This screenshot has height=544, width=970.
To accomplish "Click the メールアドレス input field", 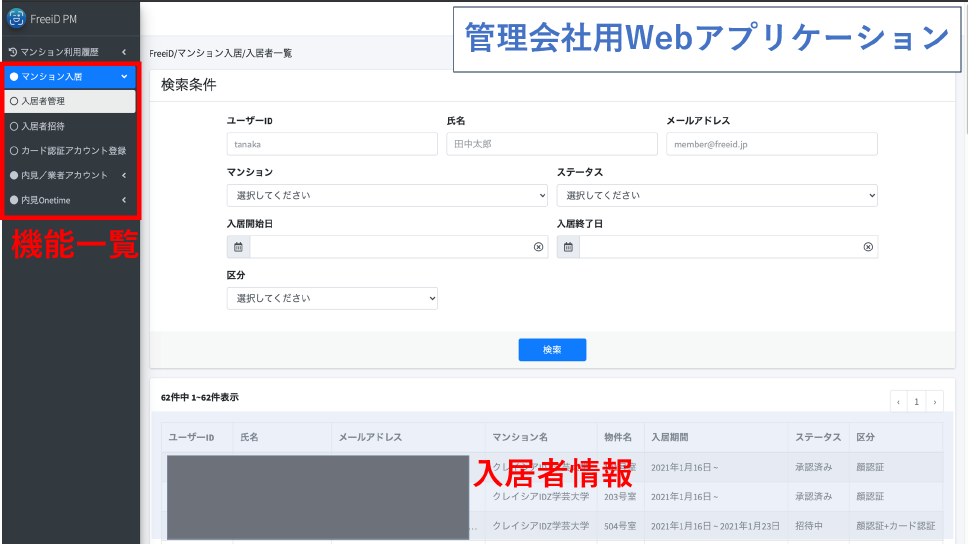I will pyautogui.click(x=771, y=144).
